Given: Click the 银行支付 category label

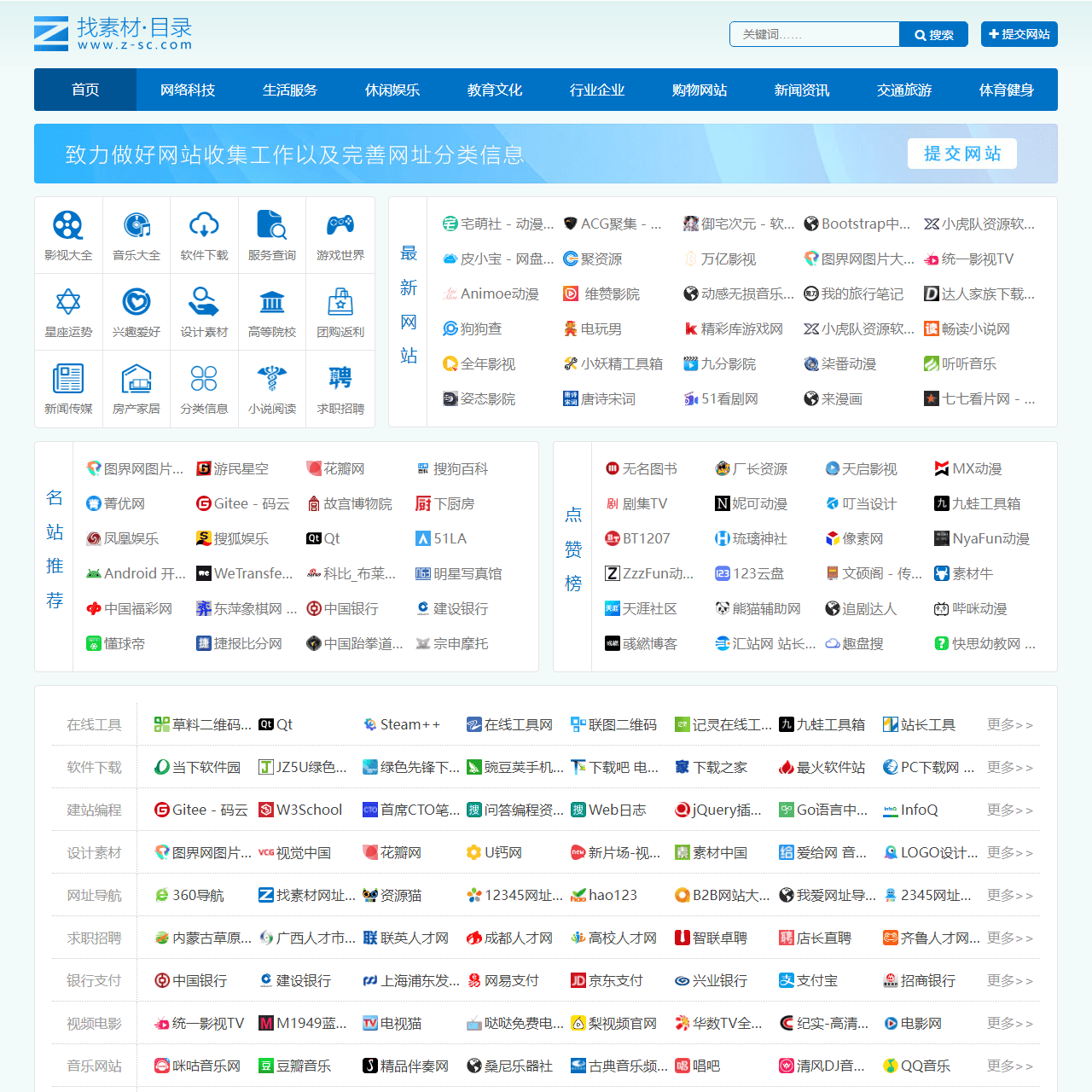Looking at the screenshot, I should pyautogui.click(x=94, y=980).
